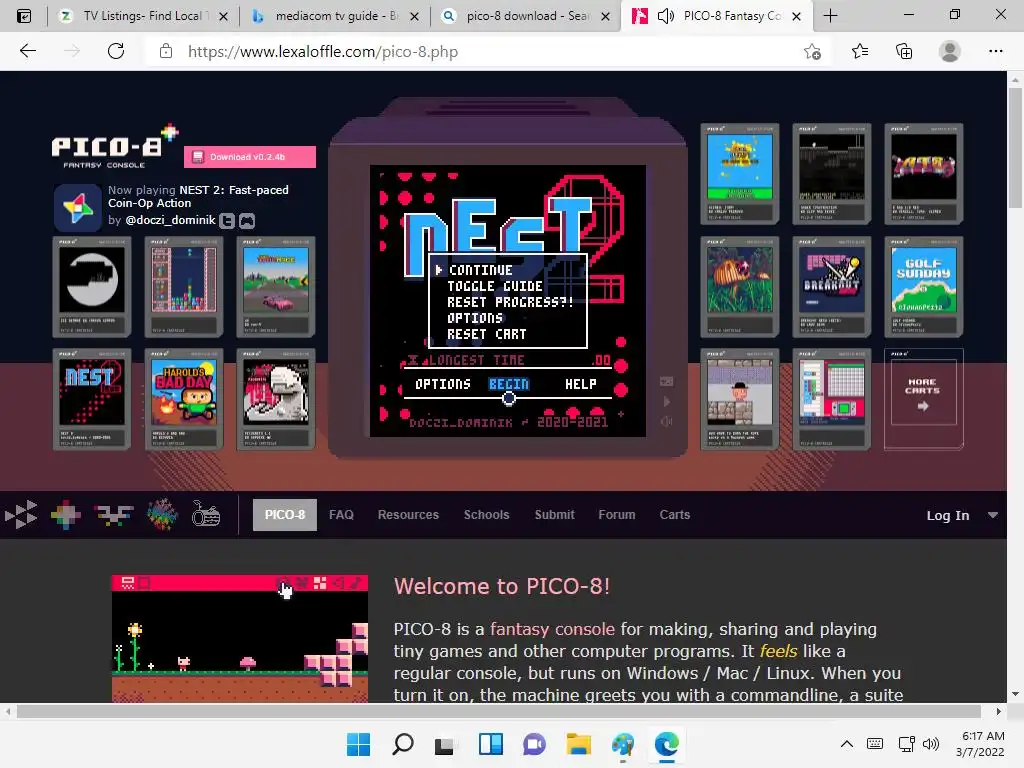Open the FAQ nav item
This screenshot has width=1024, height=768.
coord(341,515)
